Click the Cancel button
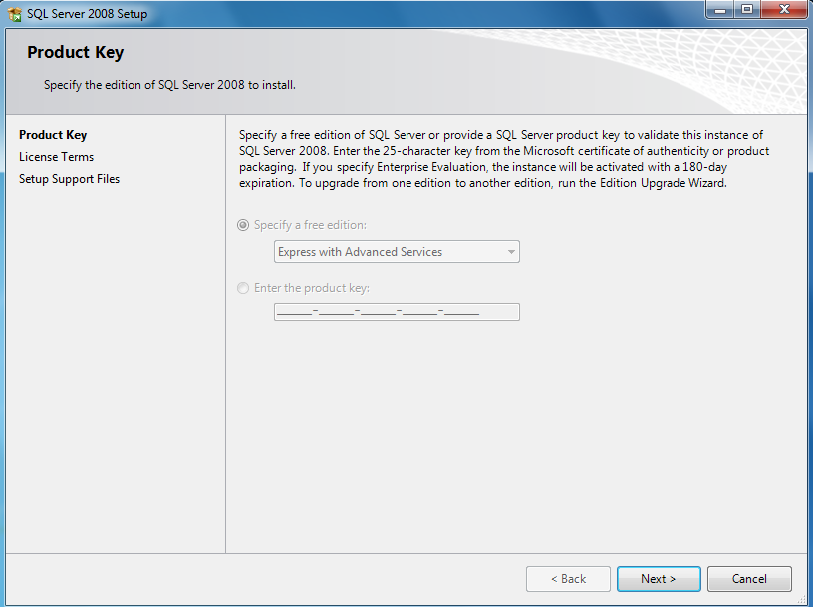The height and width of the screenshot is (607, 813). tap(749, 578)
